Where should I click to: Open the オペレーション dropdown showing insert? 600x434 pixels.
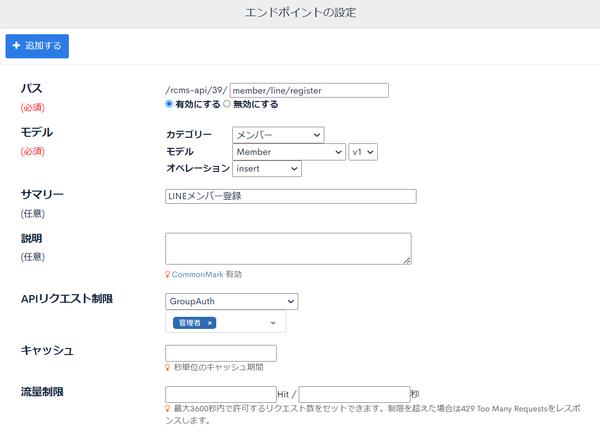pyautogui.click(x=267, y=169)
